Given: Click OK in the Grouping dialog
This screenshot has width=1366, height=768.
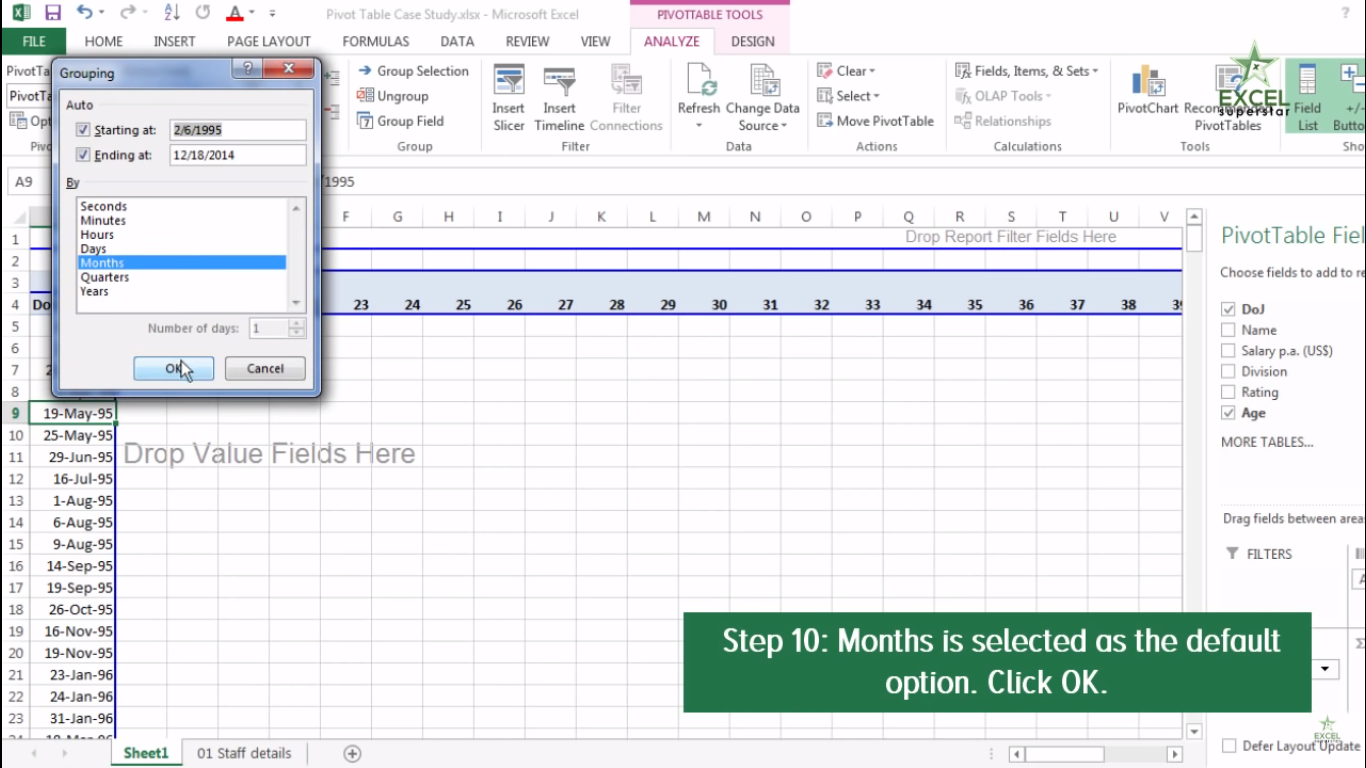Looking at the screenshot, I should [x=174, y=369].
